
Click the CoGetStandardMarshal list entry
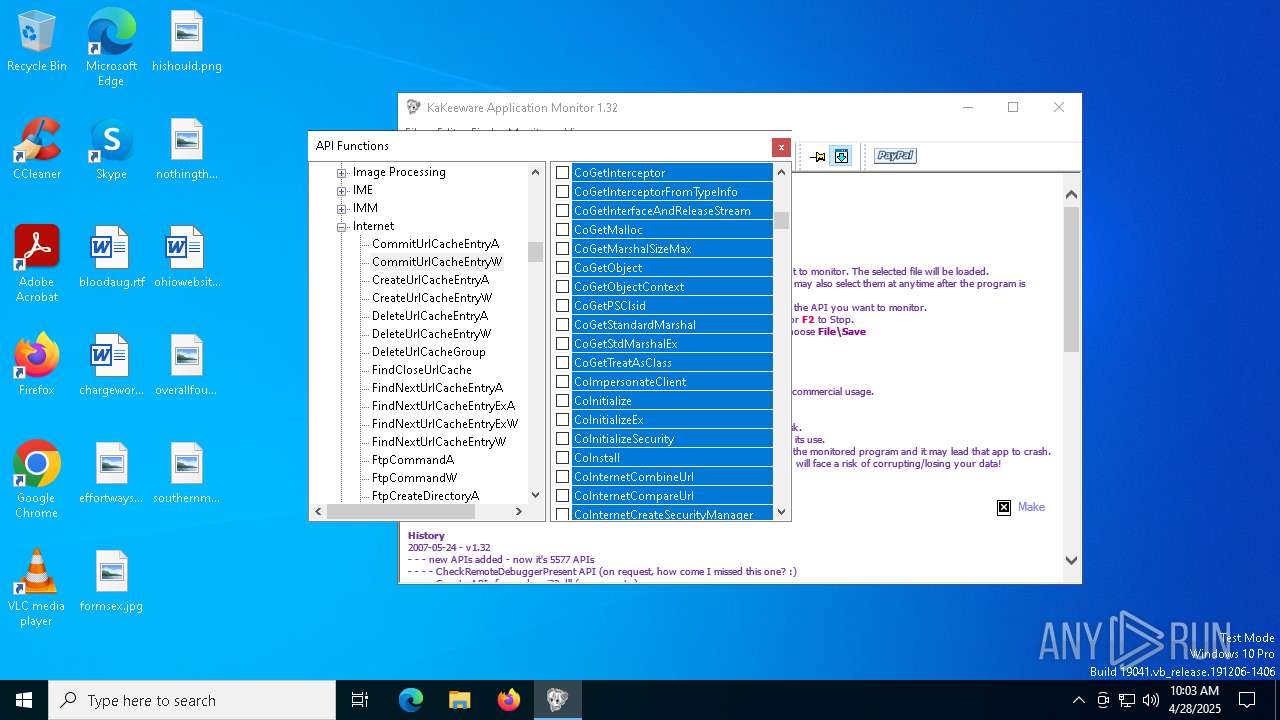pos(672,325)
